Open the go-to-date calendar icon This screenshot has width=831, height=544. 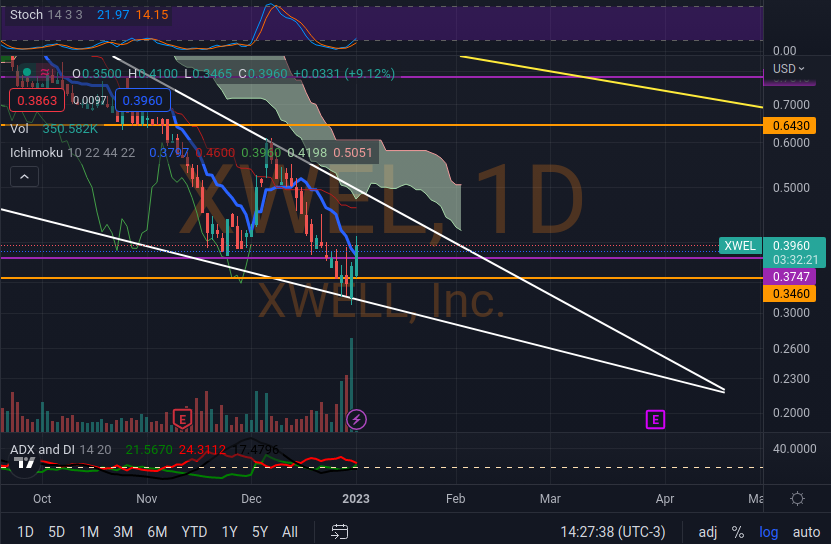click(340, 531)
